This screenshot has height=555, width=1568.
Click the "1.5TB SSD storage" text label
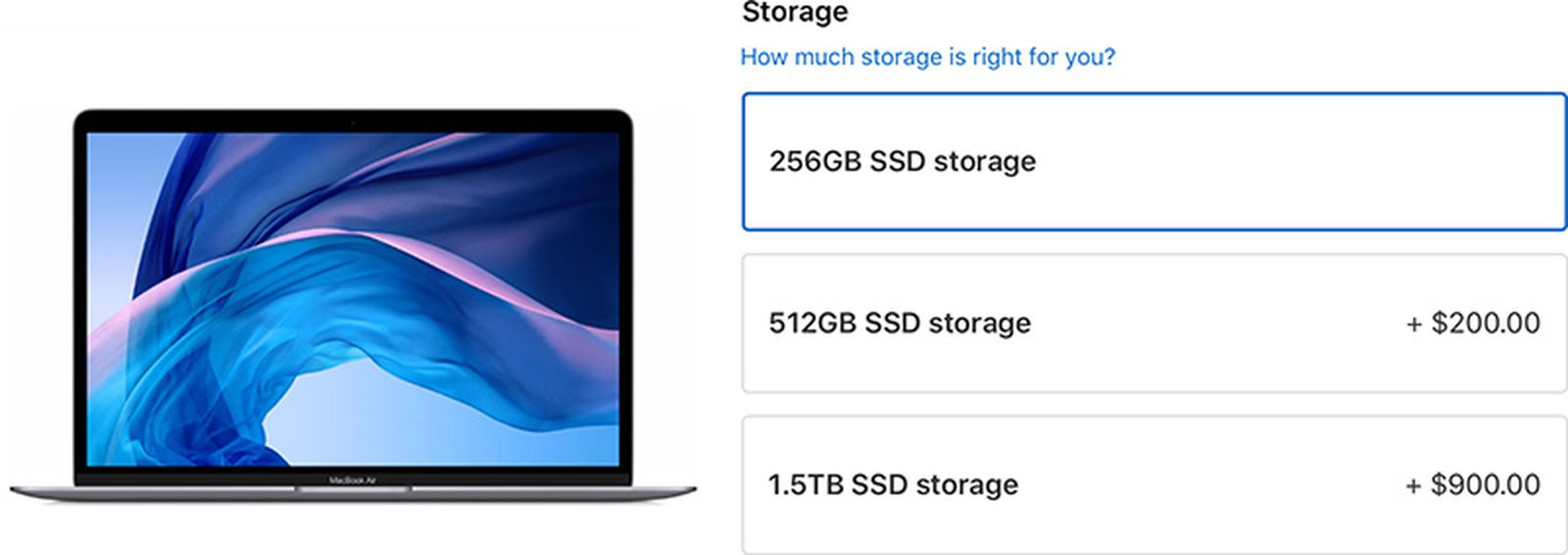tap(893, 484)
